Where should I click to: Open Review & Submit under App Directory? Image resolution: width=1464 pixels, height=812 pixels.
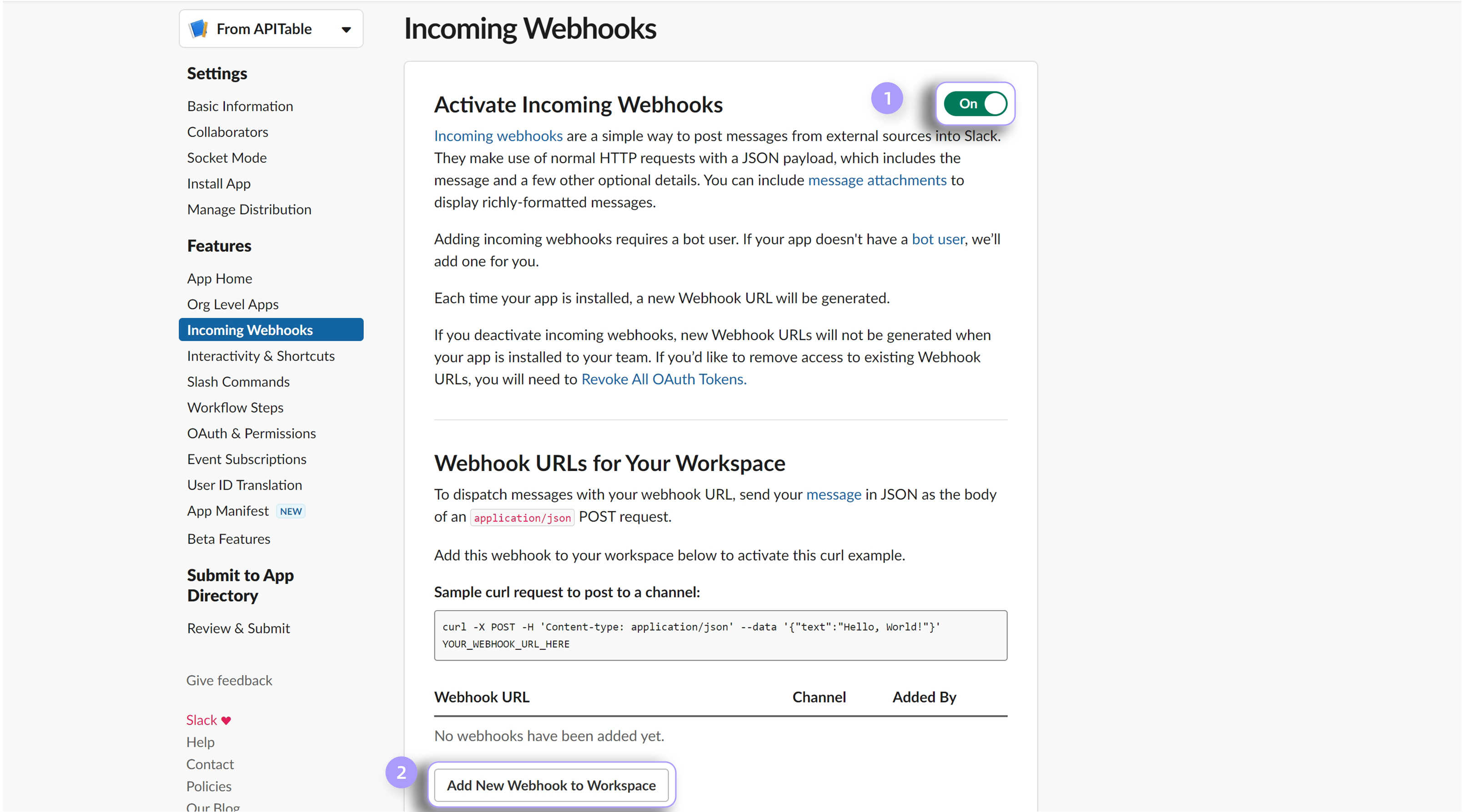(x=238, y=628)
